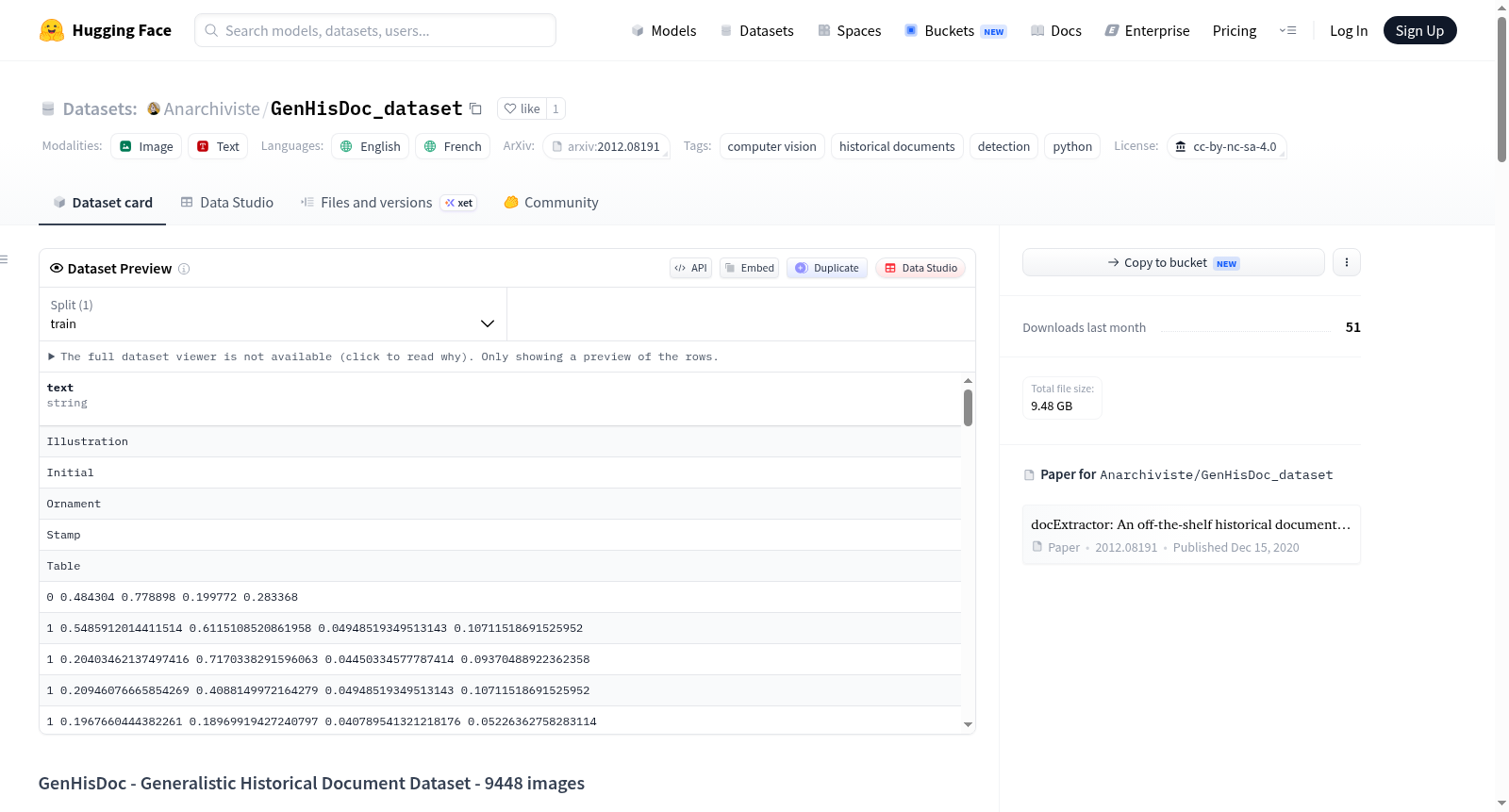Open Data Studio from preview header
Image resolution: width=1509 pixels, height=812 pixels.
click(x=920, y=268)
